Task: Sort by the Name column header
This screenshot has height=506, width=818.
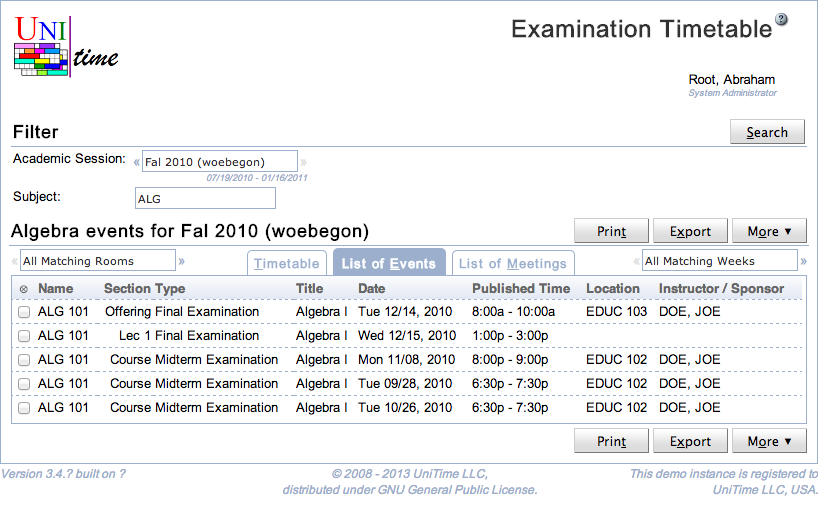Action: coord(55,288)
